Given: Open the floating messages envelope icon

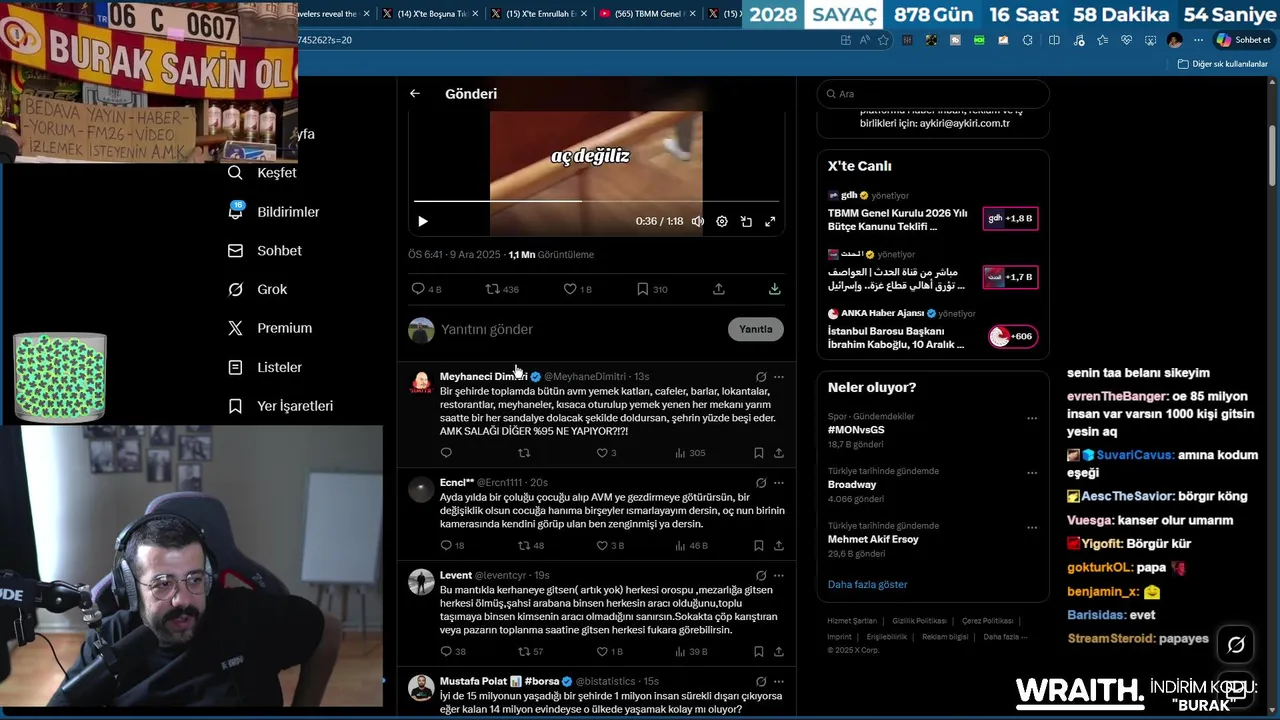Looking at the screenshot, I should pos(1236,690).
